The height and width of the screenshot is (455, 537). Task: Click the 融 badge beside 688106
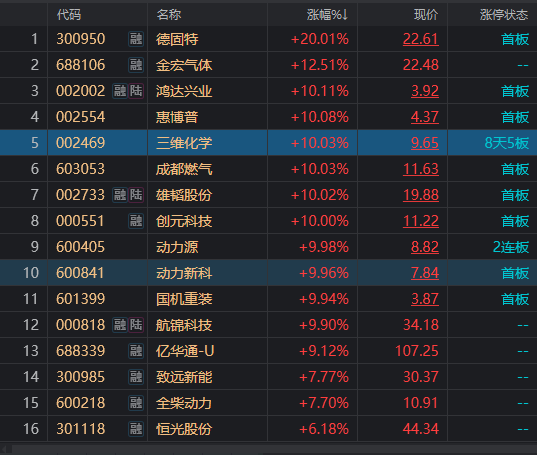136,65
